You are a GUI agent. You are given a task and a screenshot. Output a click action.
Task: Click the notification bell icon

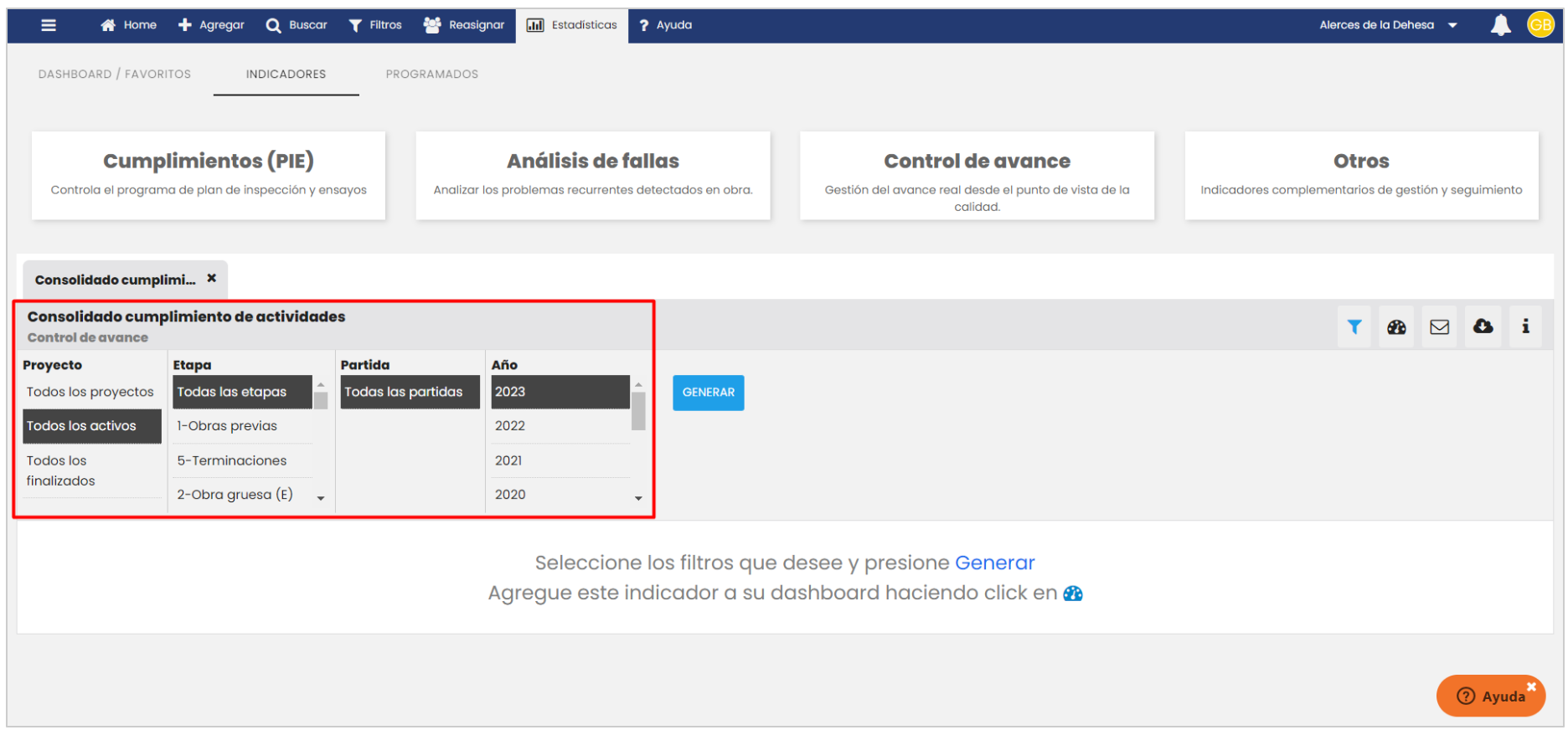tap(1500, 25)
